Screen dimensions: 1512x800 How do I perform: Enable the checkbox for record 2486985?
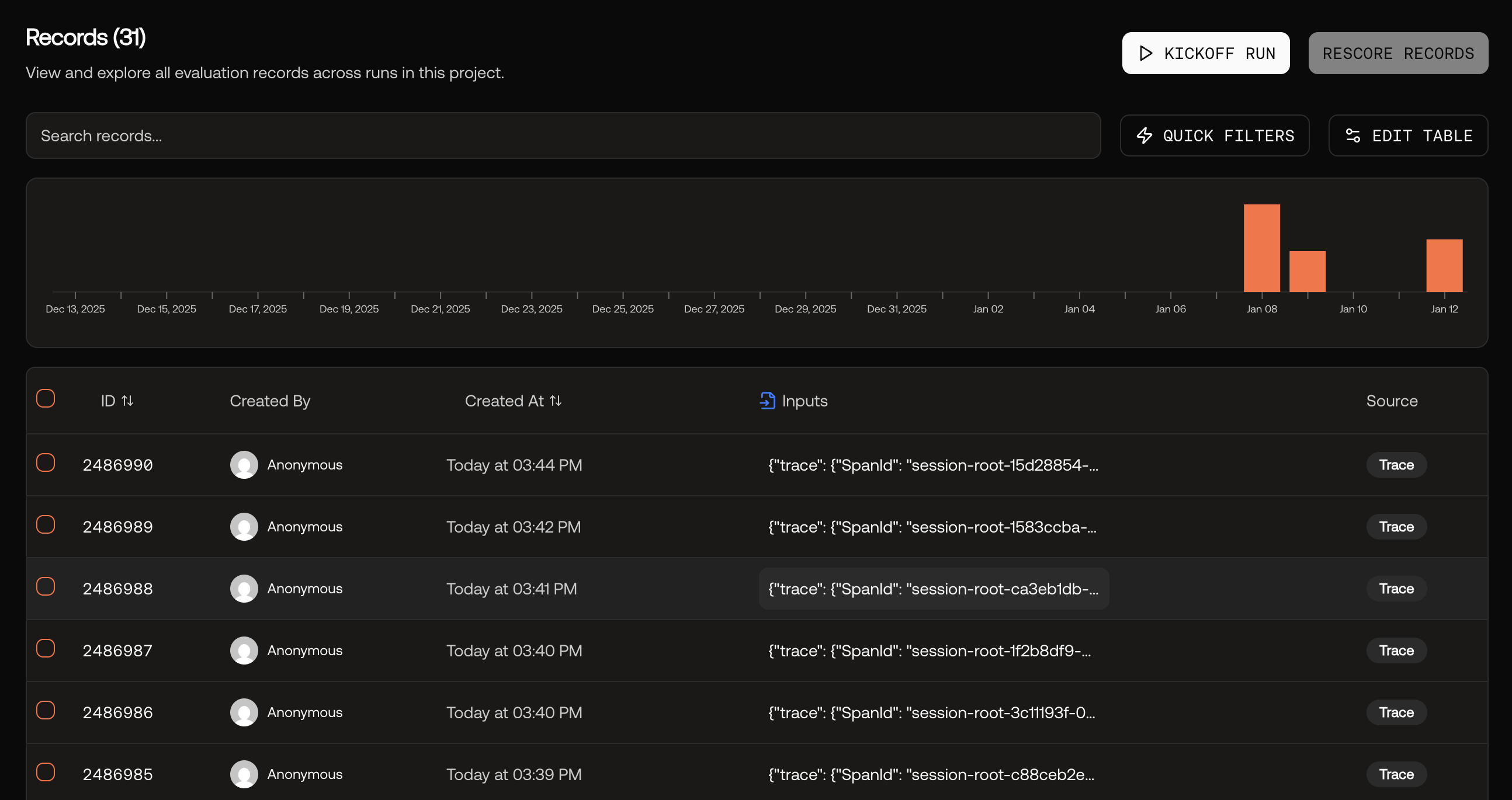(x=46, y=772)
